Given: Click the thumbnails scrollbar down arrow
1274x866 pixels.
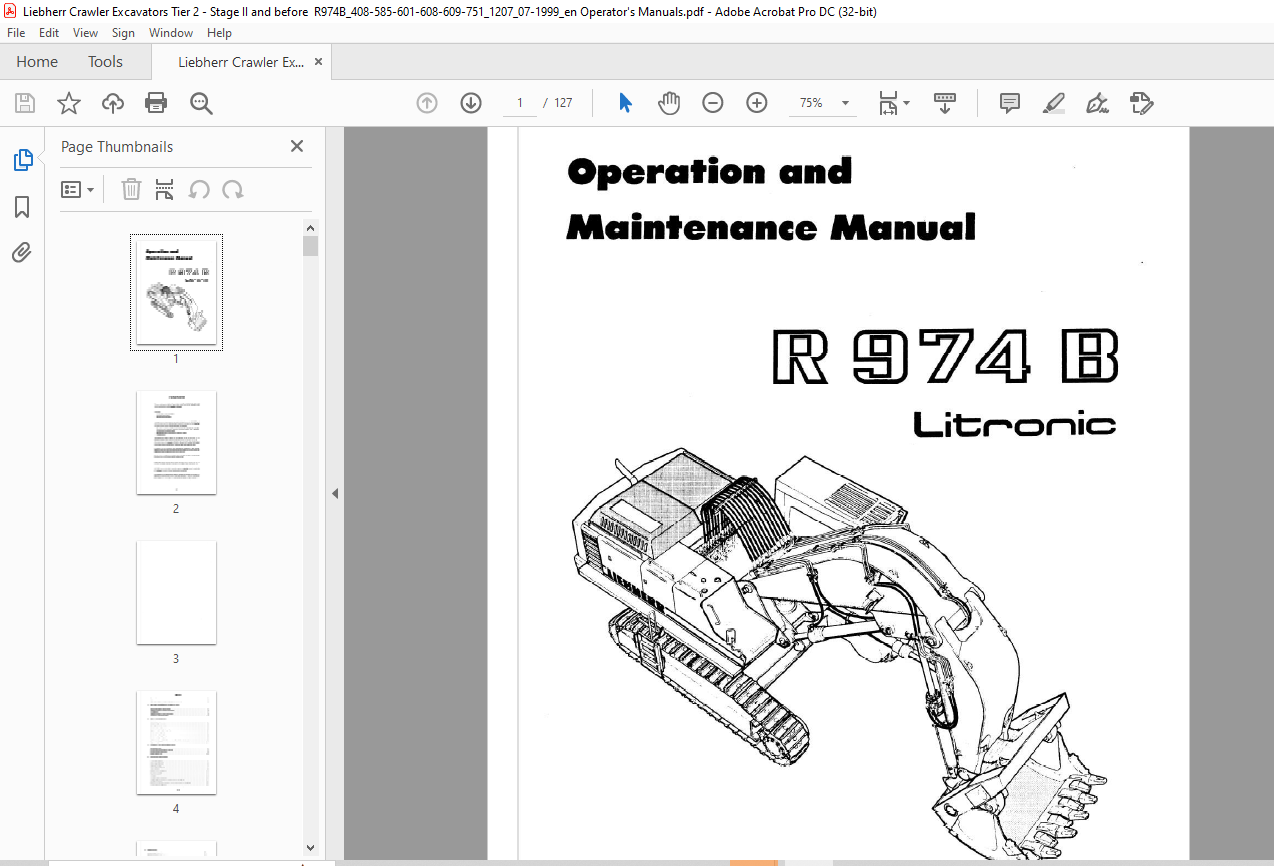Looking at the screenshot, I should pos(310,847).
